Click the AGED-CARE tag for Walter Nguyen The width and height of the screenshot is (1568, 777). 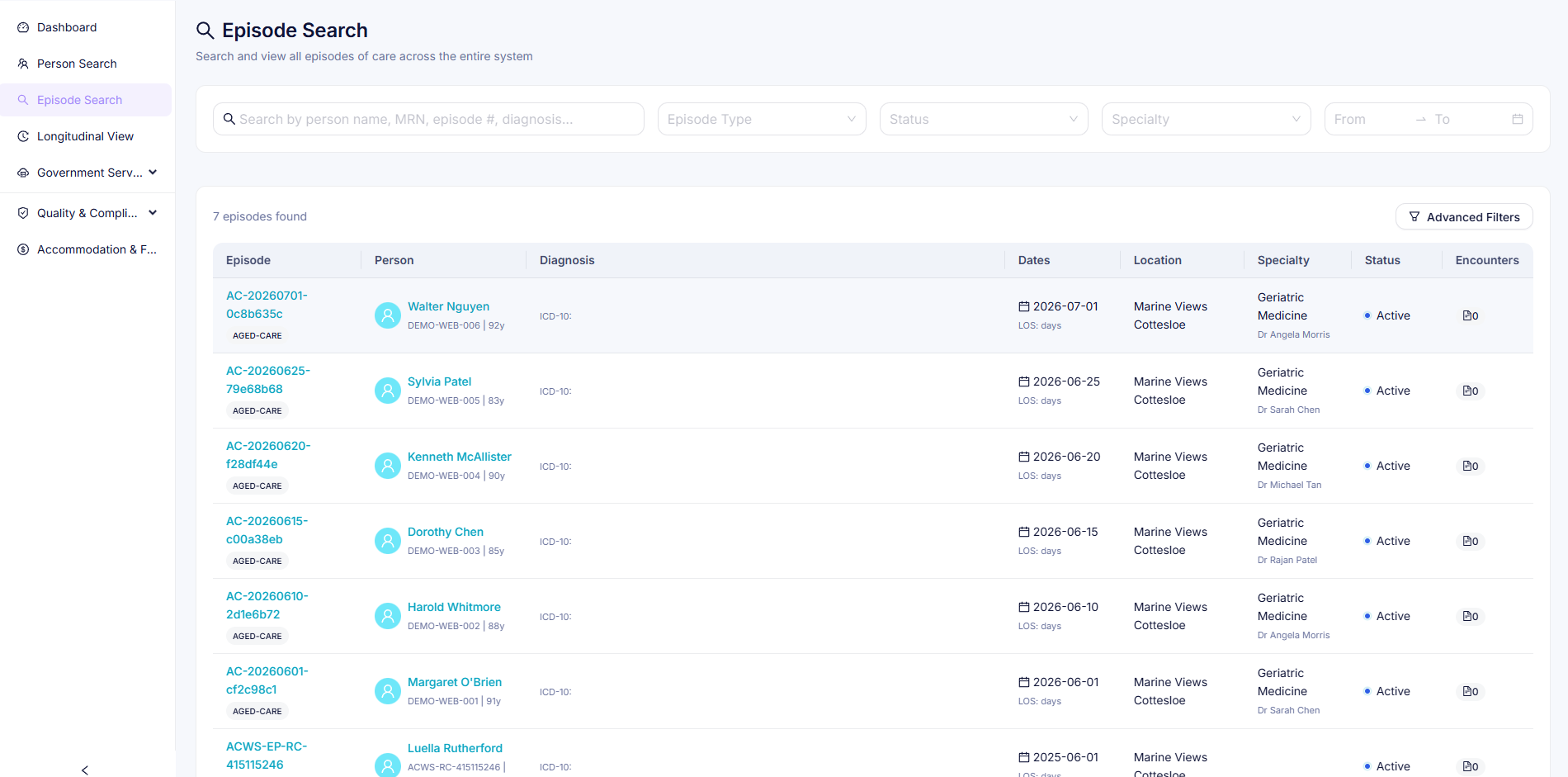[x=257, y=336]
